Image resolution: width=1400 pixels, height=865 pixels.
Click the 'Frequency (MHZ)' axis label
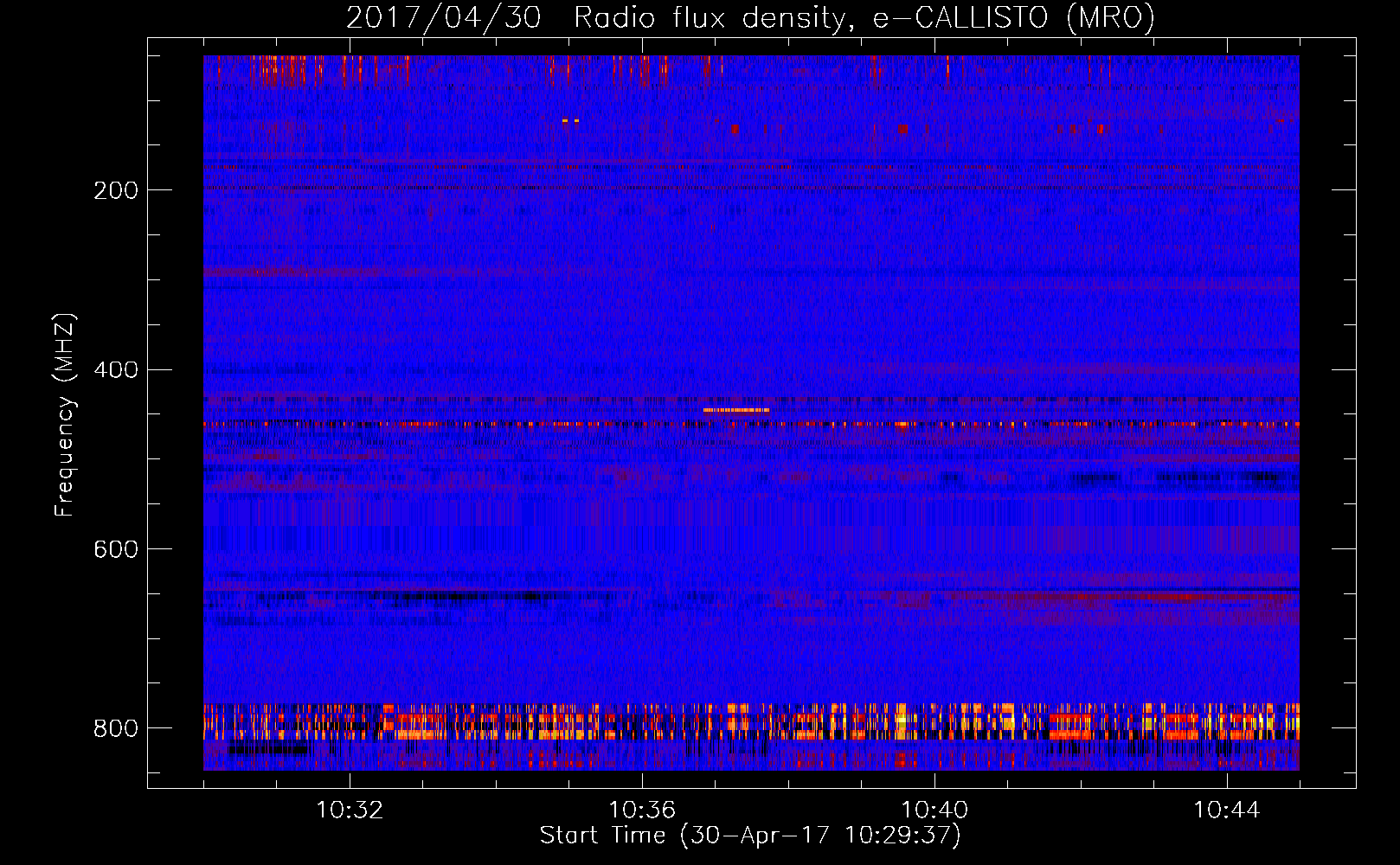click(x=65, y=415)
